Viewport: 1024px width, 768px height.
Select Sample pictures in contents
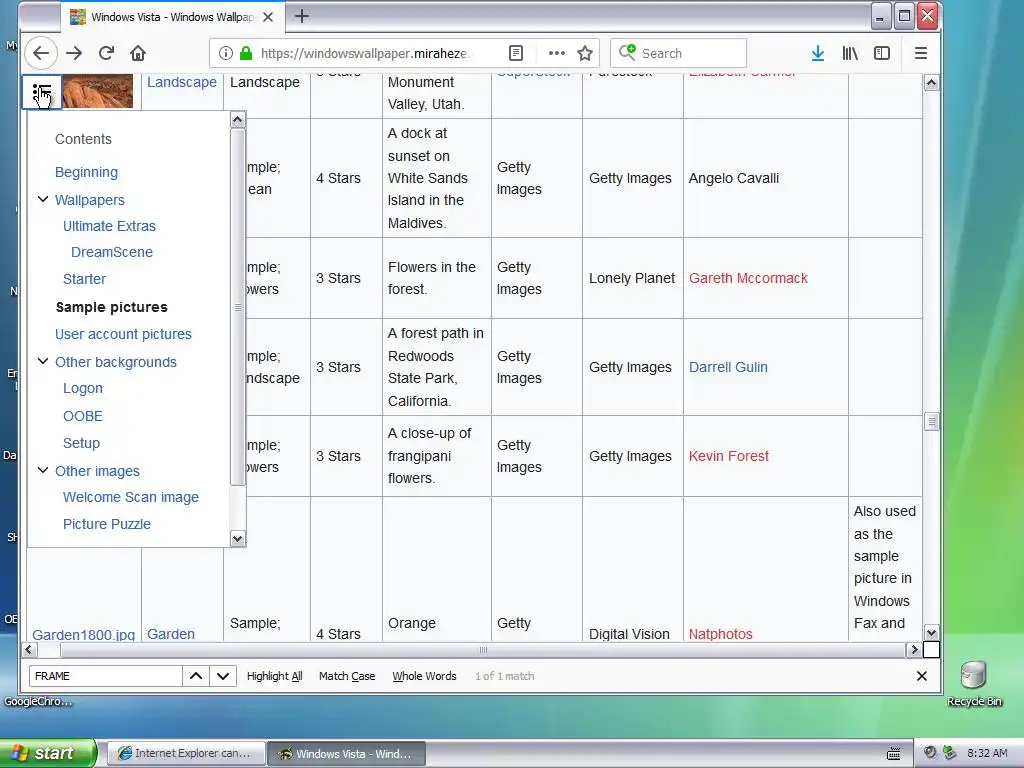[112, 307]
